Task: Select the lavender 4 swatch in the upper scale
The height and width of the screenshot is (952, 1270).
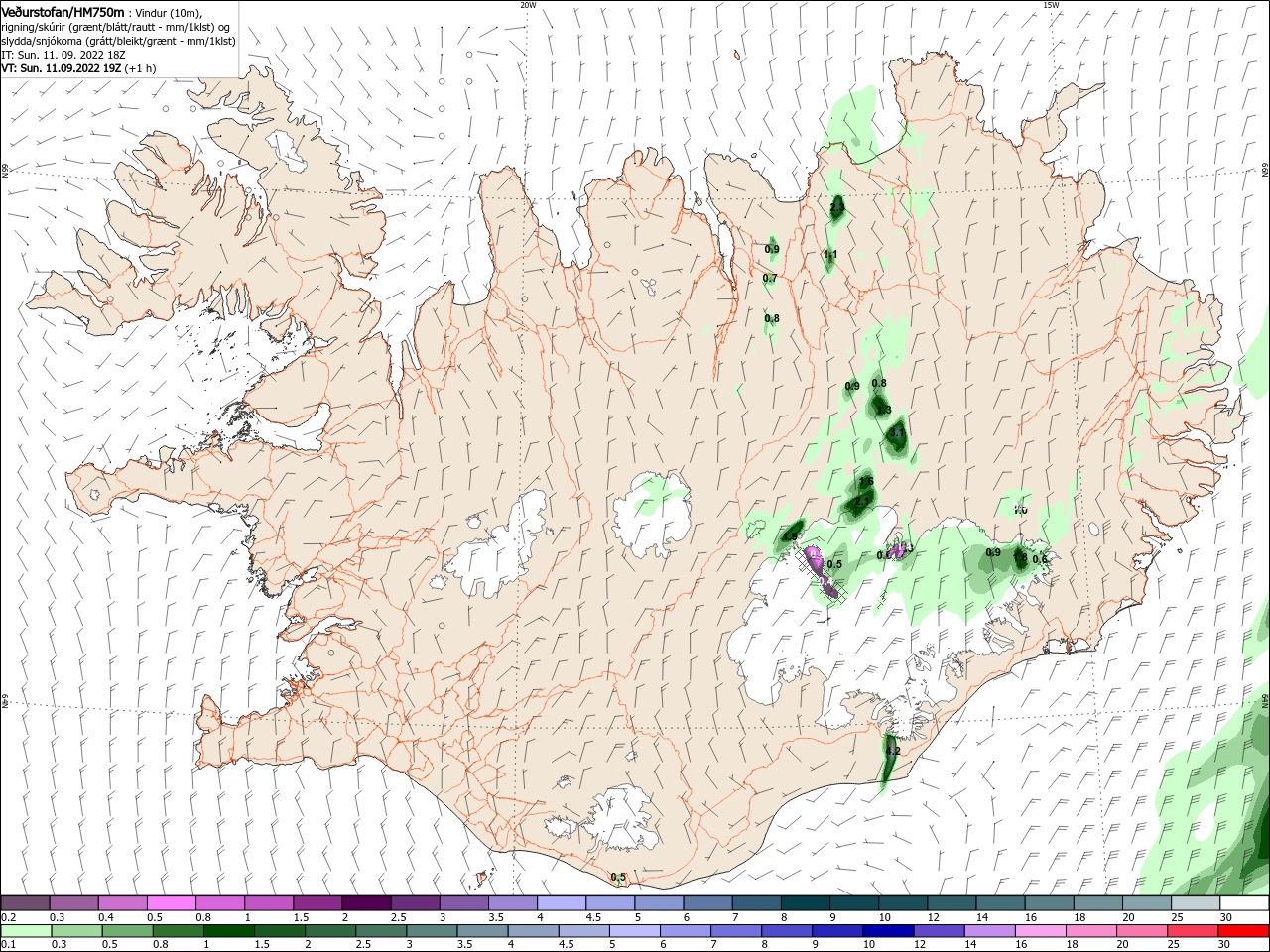Action: pyautogui.click(x=562, y=903)
